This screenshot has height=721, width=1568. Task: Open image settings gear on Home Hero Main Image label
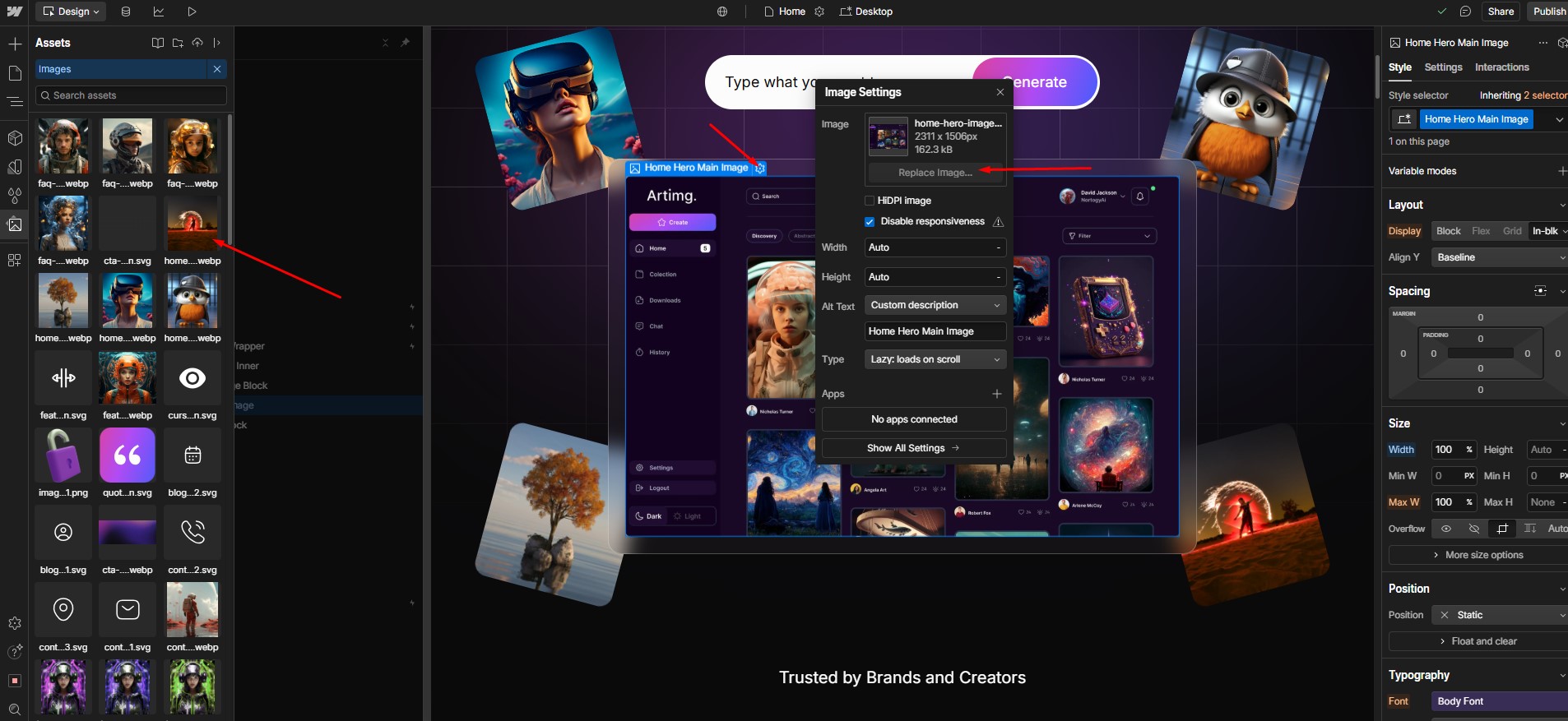pyautogui.click(x=760, y=168)
